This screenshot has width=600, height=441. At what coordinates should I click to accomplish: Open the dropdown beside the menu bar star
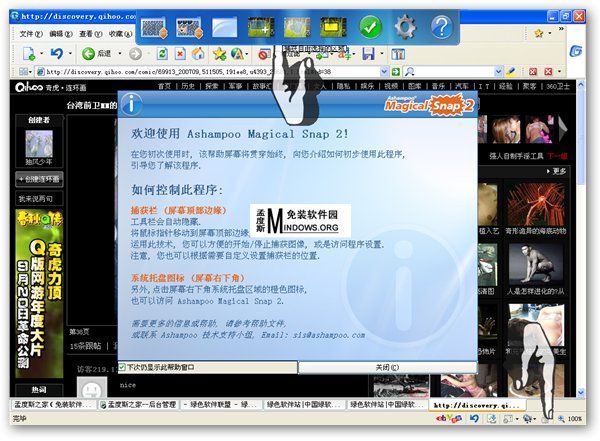point(550,34)
